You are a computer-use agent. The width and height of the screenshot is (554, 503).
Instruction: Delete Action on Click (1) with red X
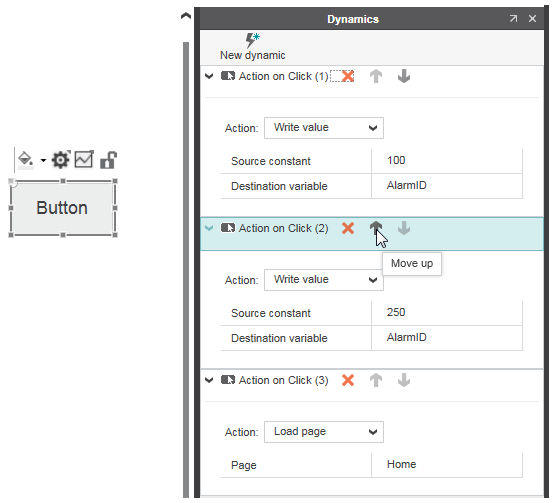coord(348,76)
